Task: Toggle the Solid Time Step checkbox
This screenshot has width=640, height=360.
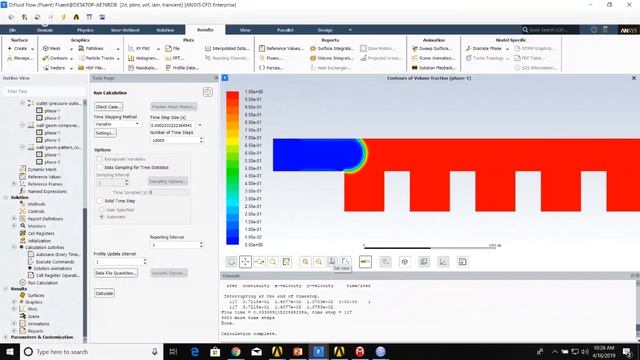Action: (x=100, y=201)
